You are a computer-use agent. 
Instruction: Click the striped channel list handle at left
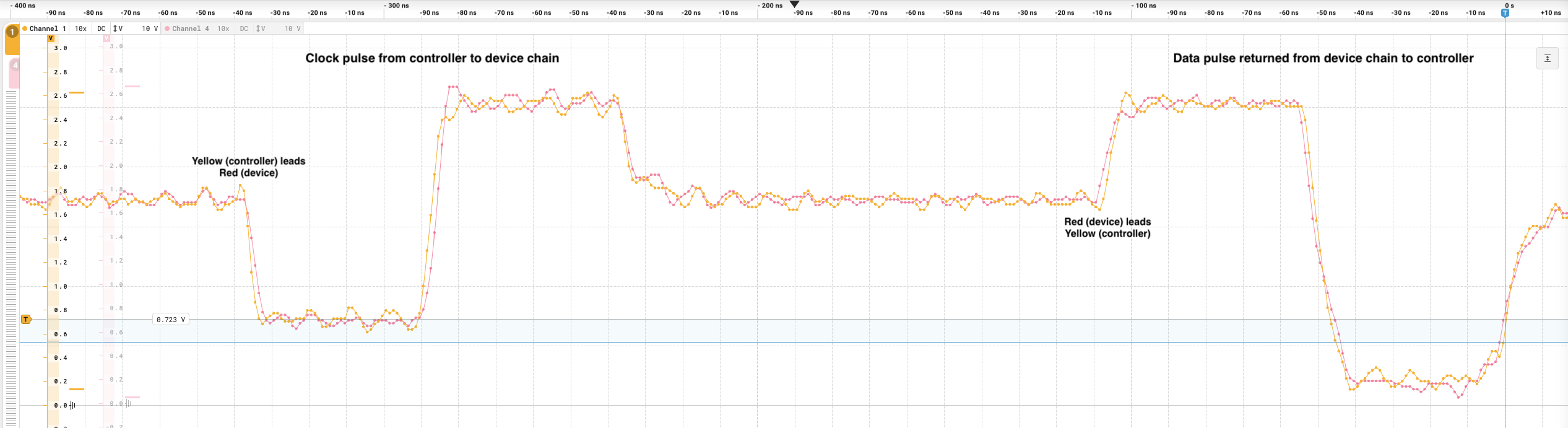coord(11,248)
